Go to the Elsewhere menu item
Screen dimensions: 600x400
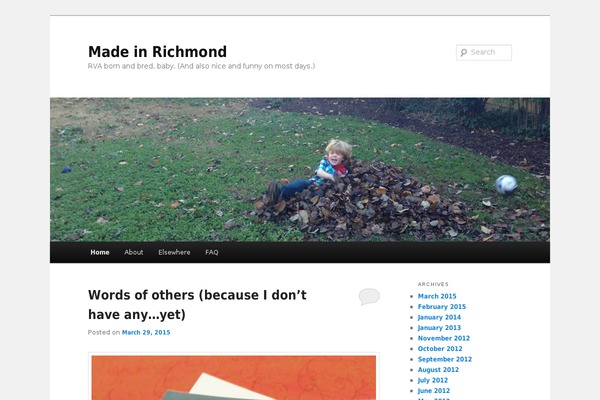(x=174, y=252)
